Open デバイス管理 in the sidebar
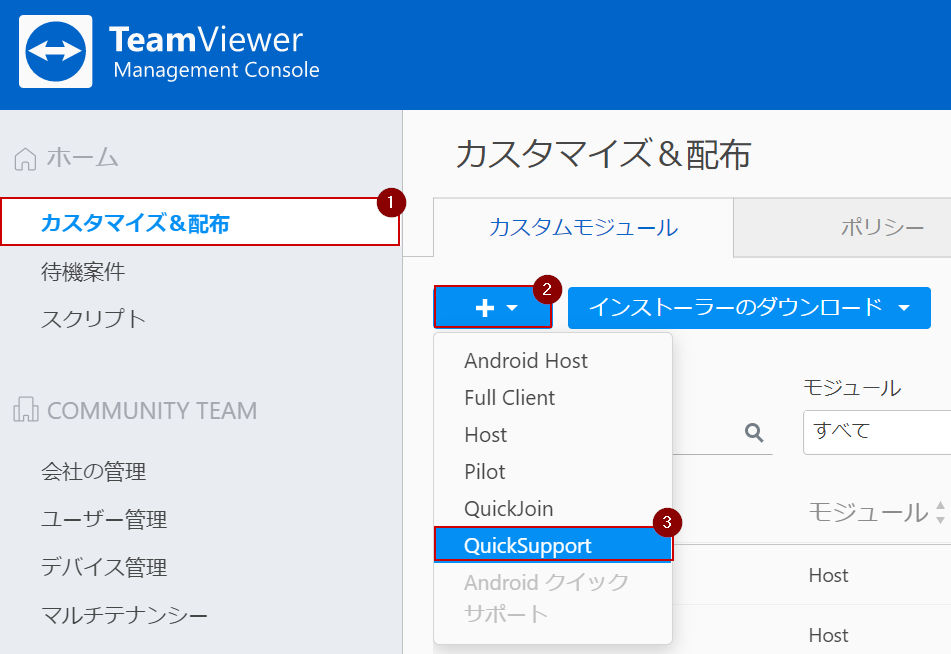This screenshot has width=951, height=654. 104,567
